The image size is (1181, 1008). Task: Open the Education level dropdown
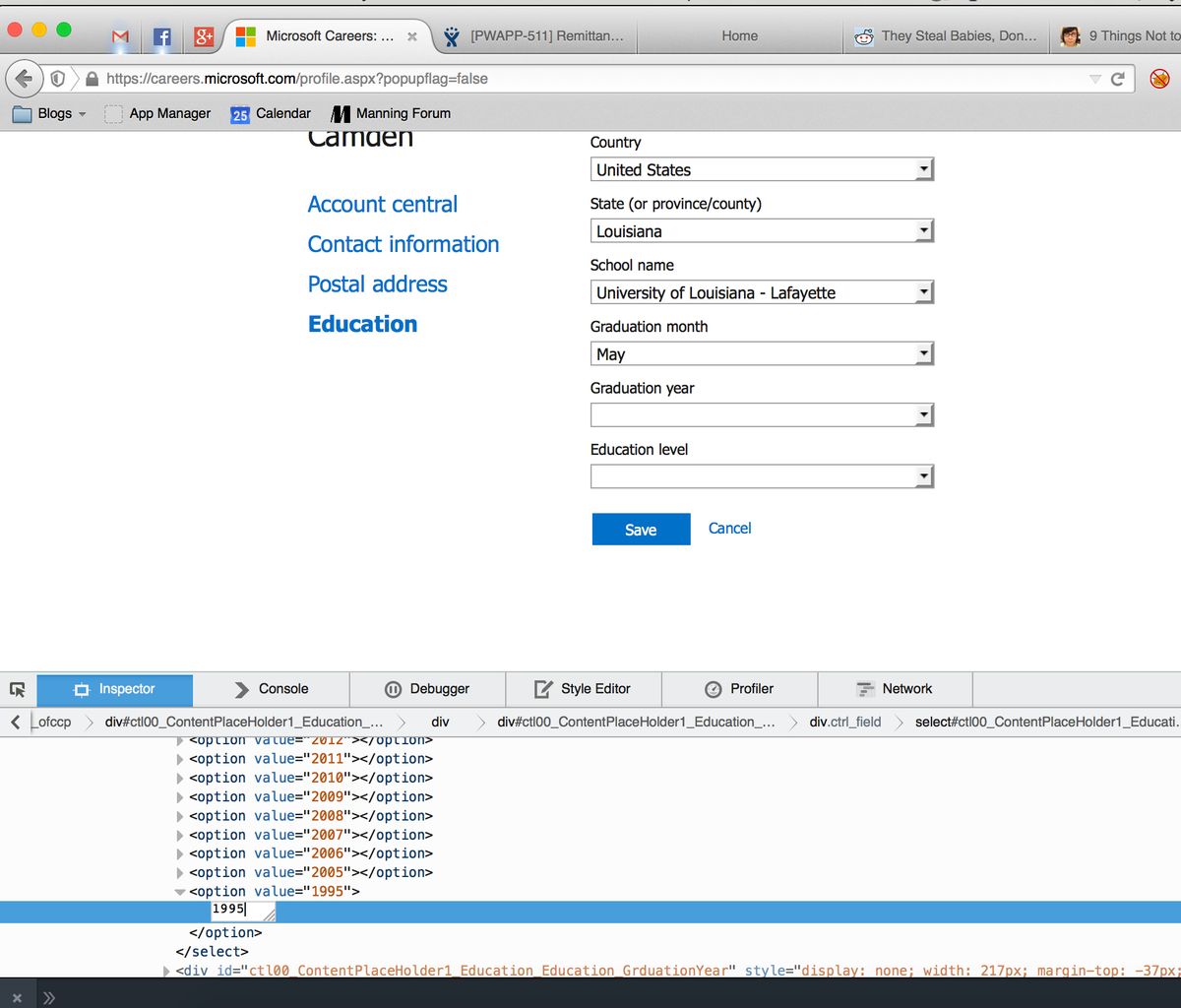coord(761,476)
